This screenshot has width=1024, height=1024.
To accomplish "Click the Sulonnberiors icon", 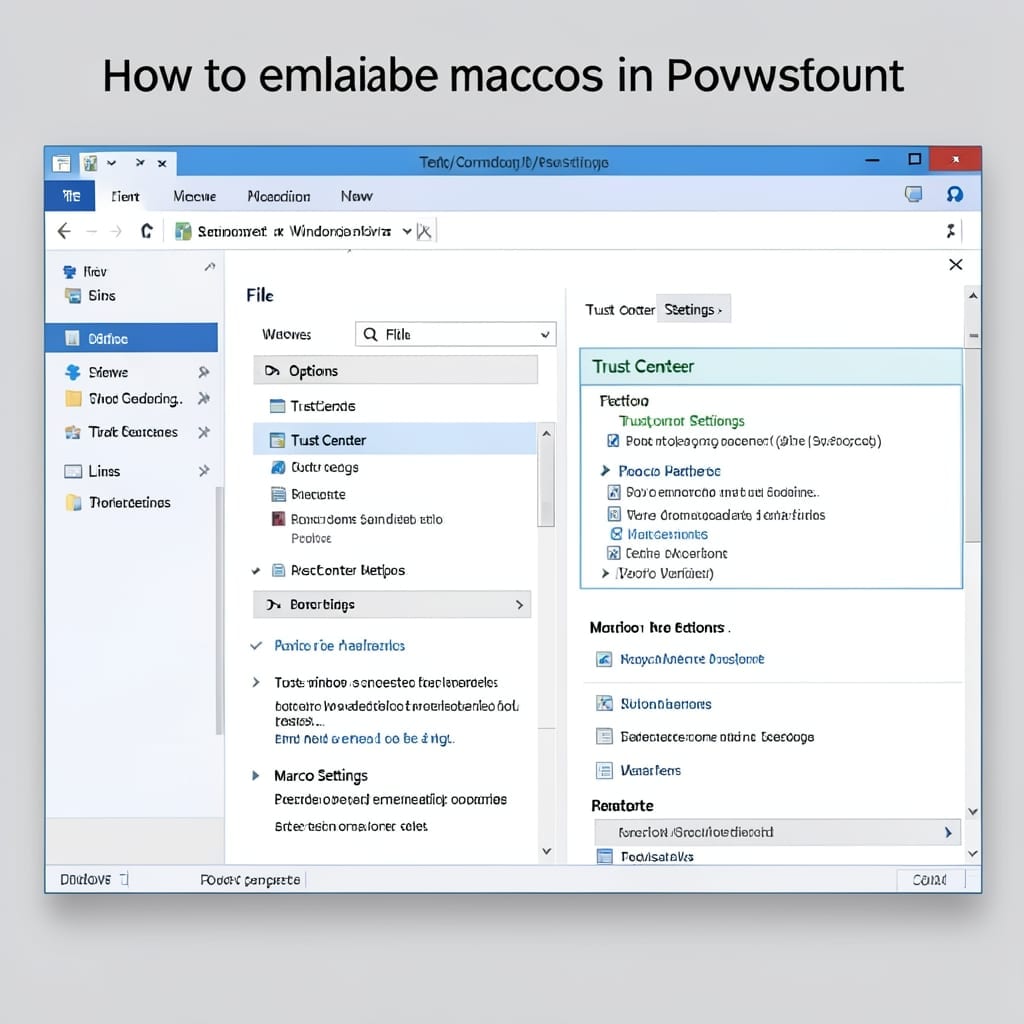I will 604,703.
